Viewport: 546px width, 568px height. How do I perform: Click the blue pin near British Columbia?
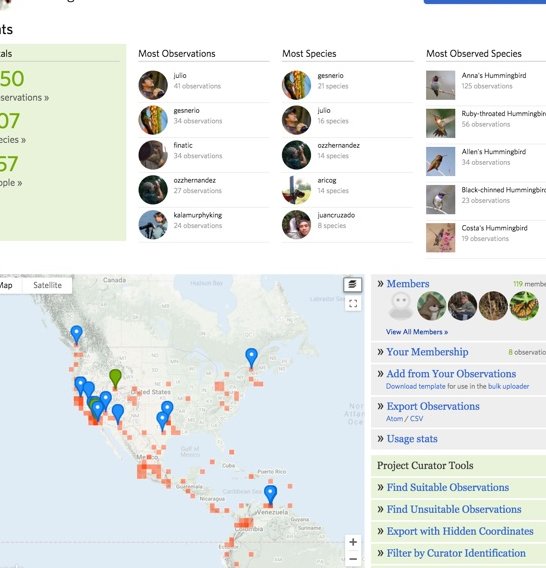[x=76, y=334]
